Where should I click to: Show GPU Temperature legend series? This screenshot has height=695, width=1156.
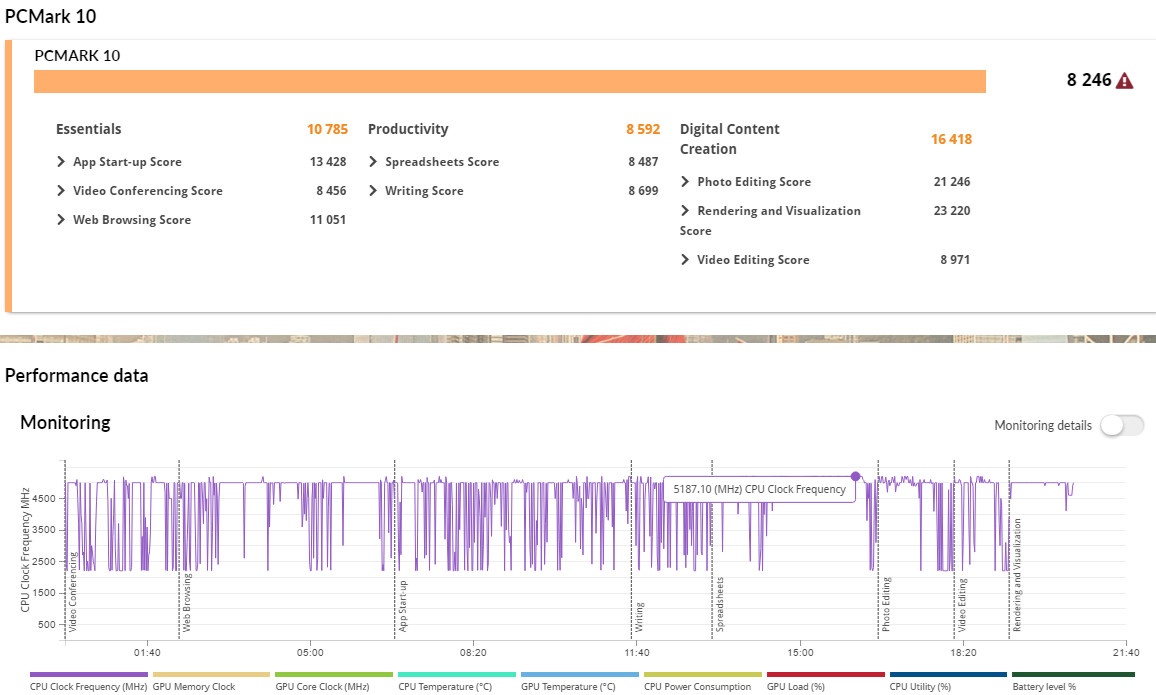(579, 675)
